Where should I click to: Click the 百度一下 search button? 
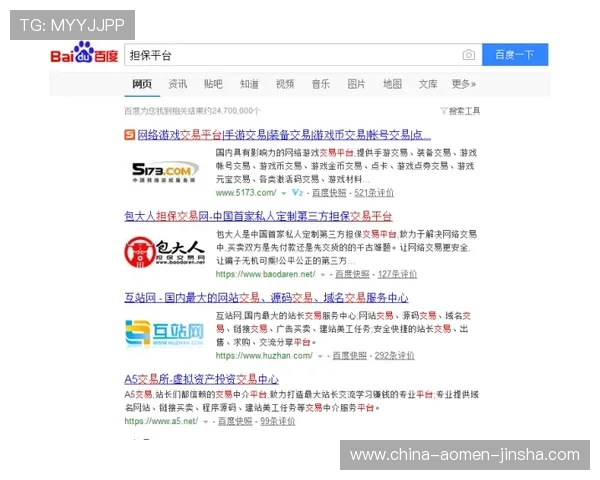(515, 55)
